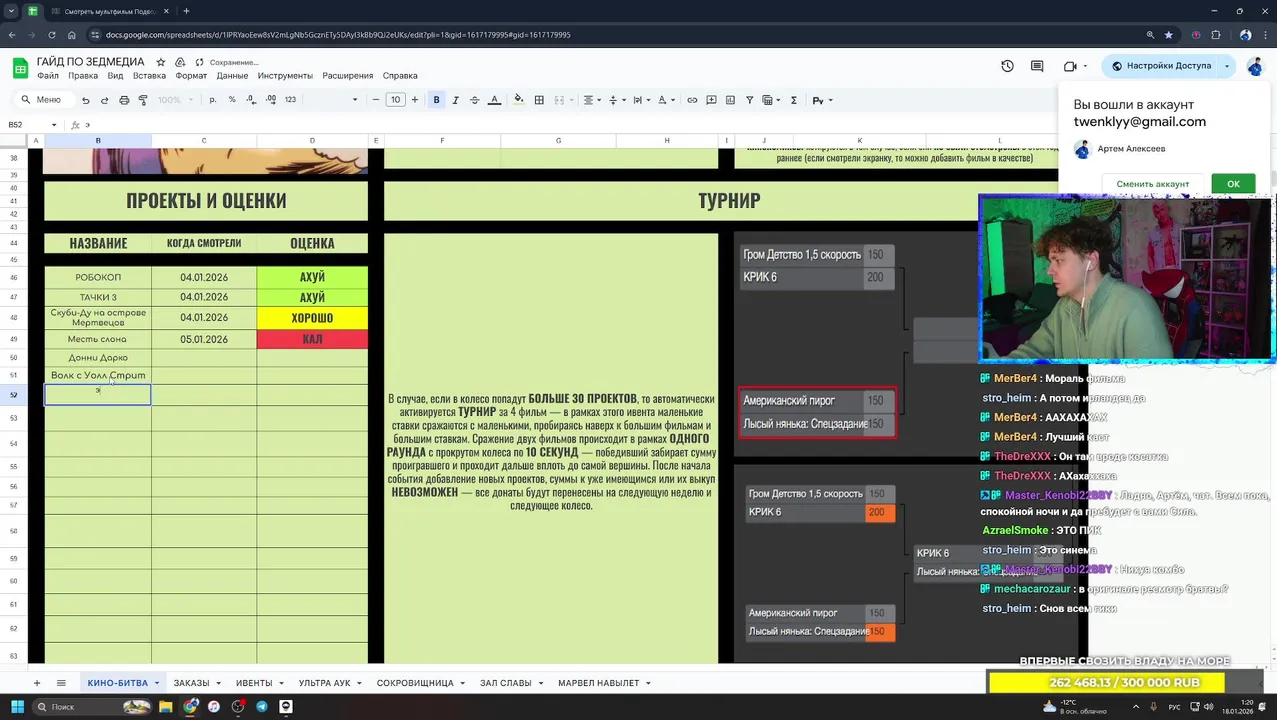Add a new sheet with plus button
1277x720 pixels.
tap(37, 683)
